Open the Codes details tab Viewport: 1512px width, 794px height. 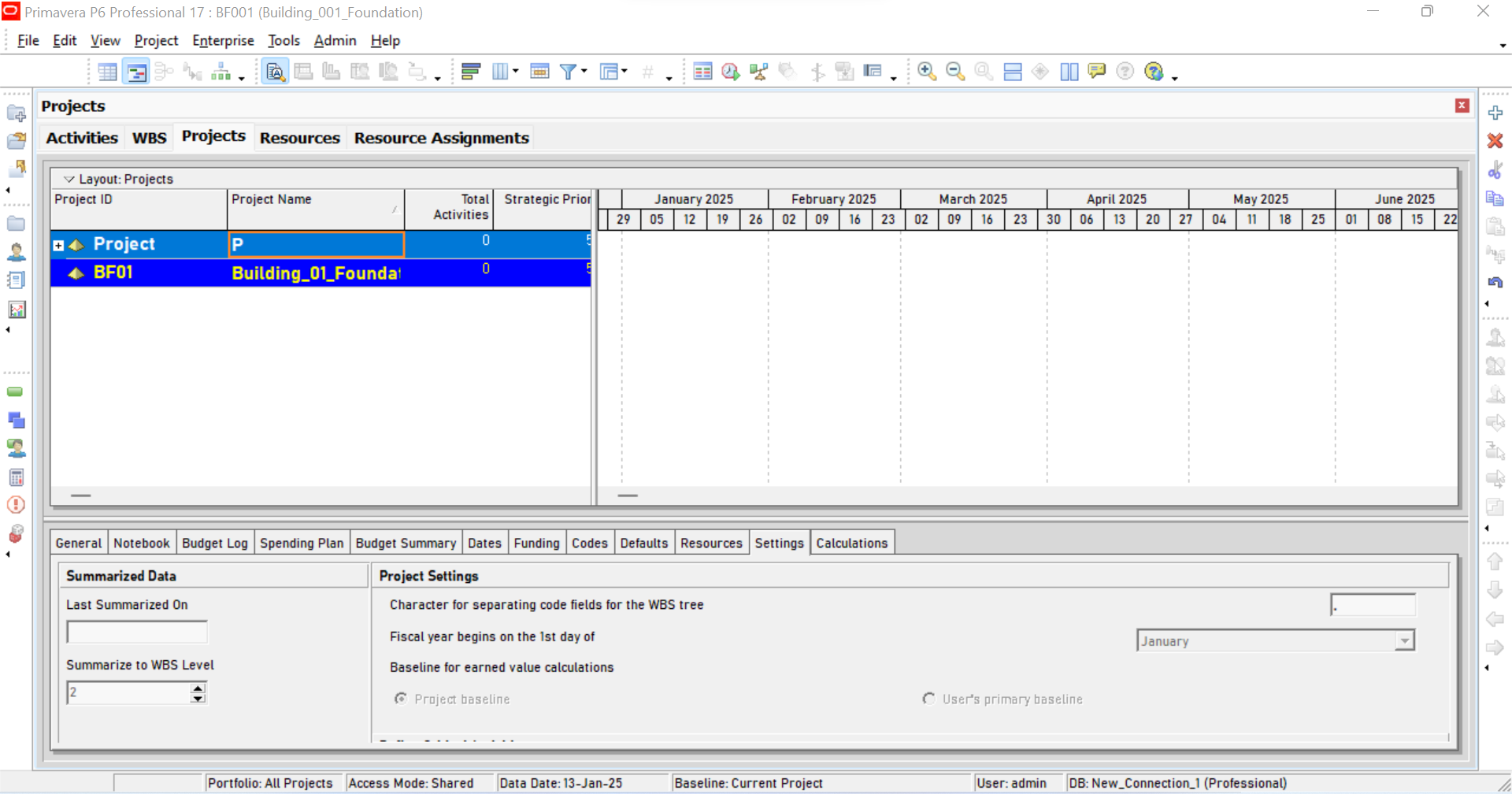coord(590,543)
